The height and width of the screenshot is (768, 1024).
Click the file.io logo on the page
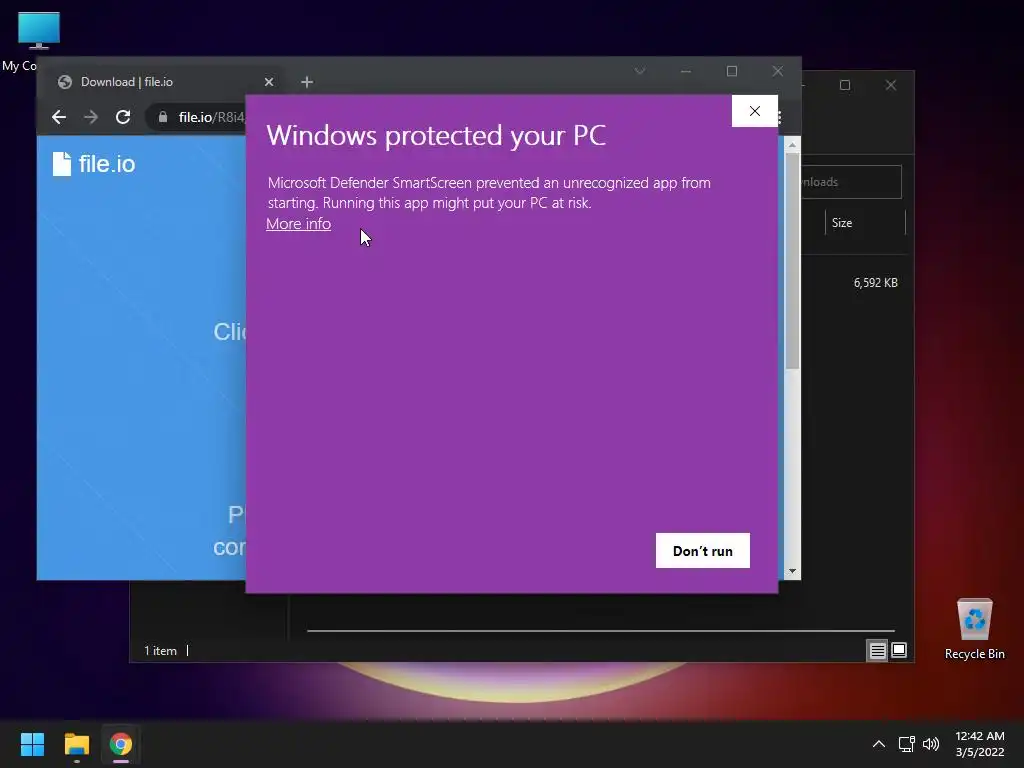94,164
